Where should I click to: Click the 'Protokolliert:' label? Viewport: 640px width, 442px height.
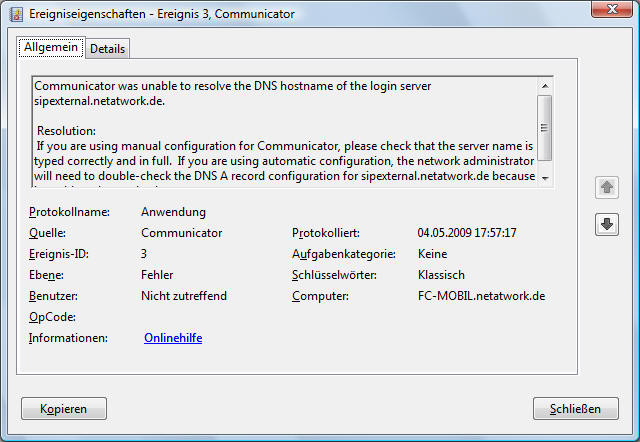coord(326,233)
